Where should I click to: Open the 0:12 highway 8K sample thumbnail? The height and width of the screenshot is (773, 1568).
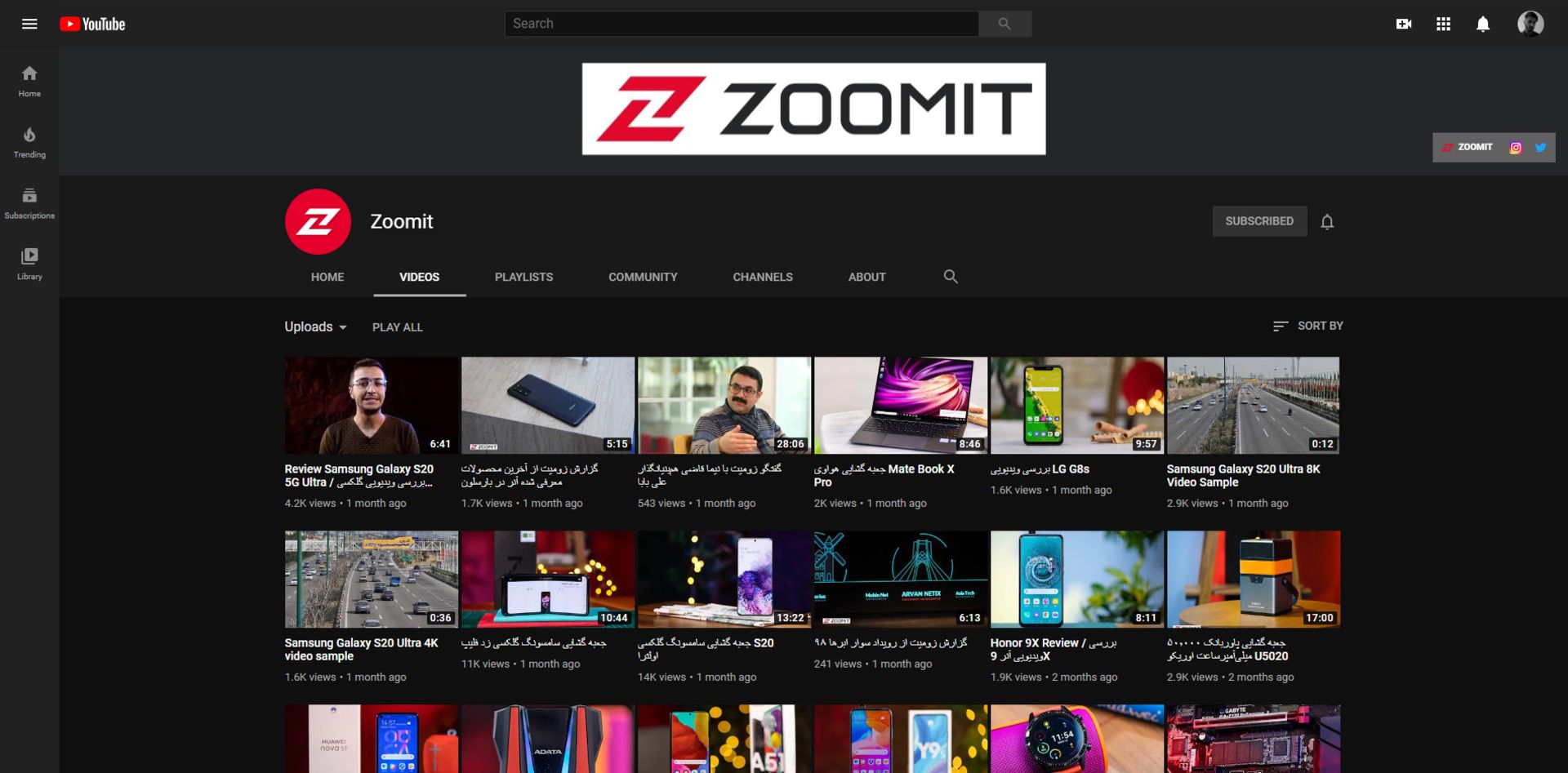[x=1253, y=405]
